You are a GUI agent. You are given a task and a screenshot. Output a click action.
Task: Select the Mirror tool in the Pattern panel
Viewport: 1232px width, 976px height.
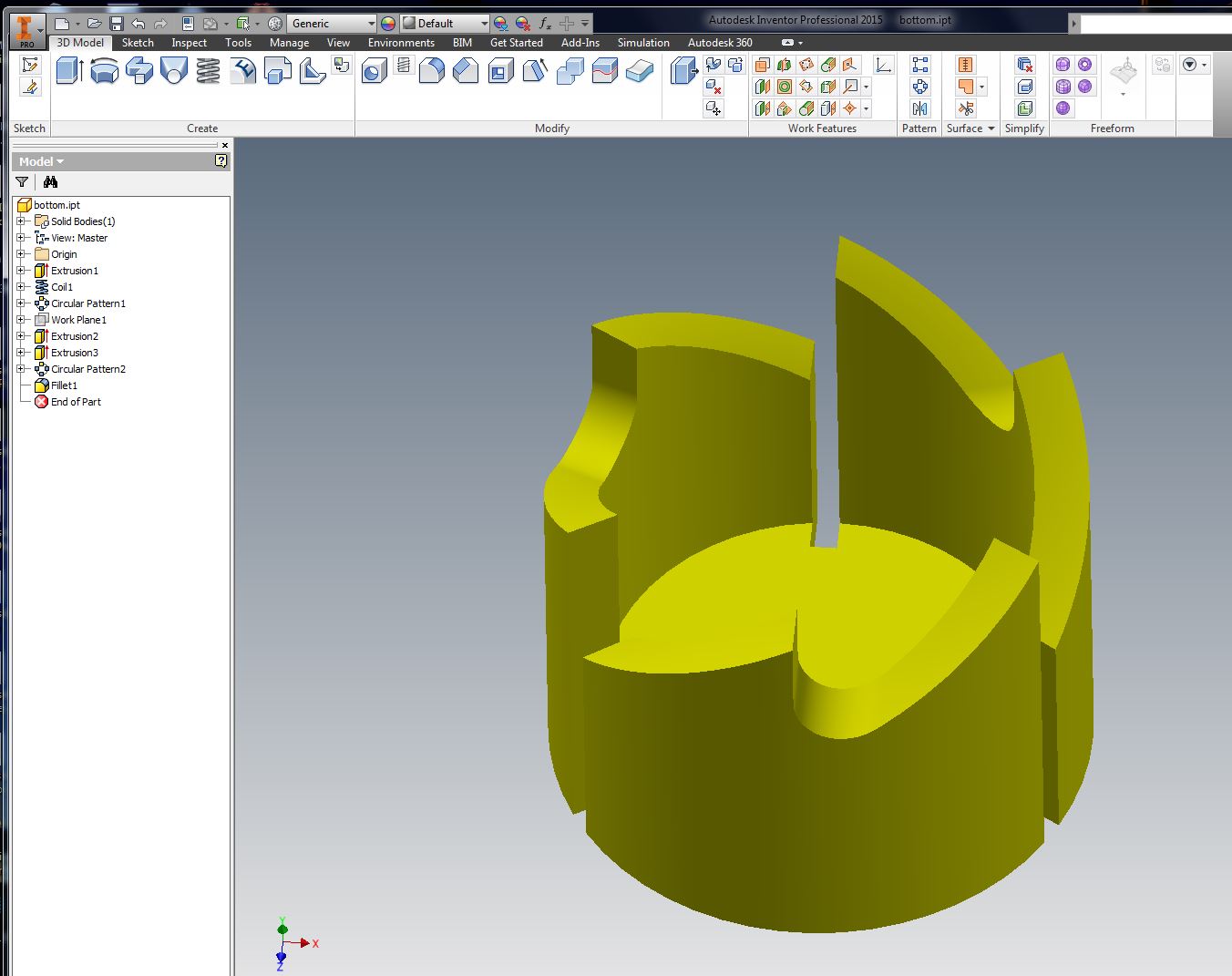pyautogui.click(x=919, y=109)
